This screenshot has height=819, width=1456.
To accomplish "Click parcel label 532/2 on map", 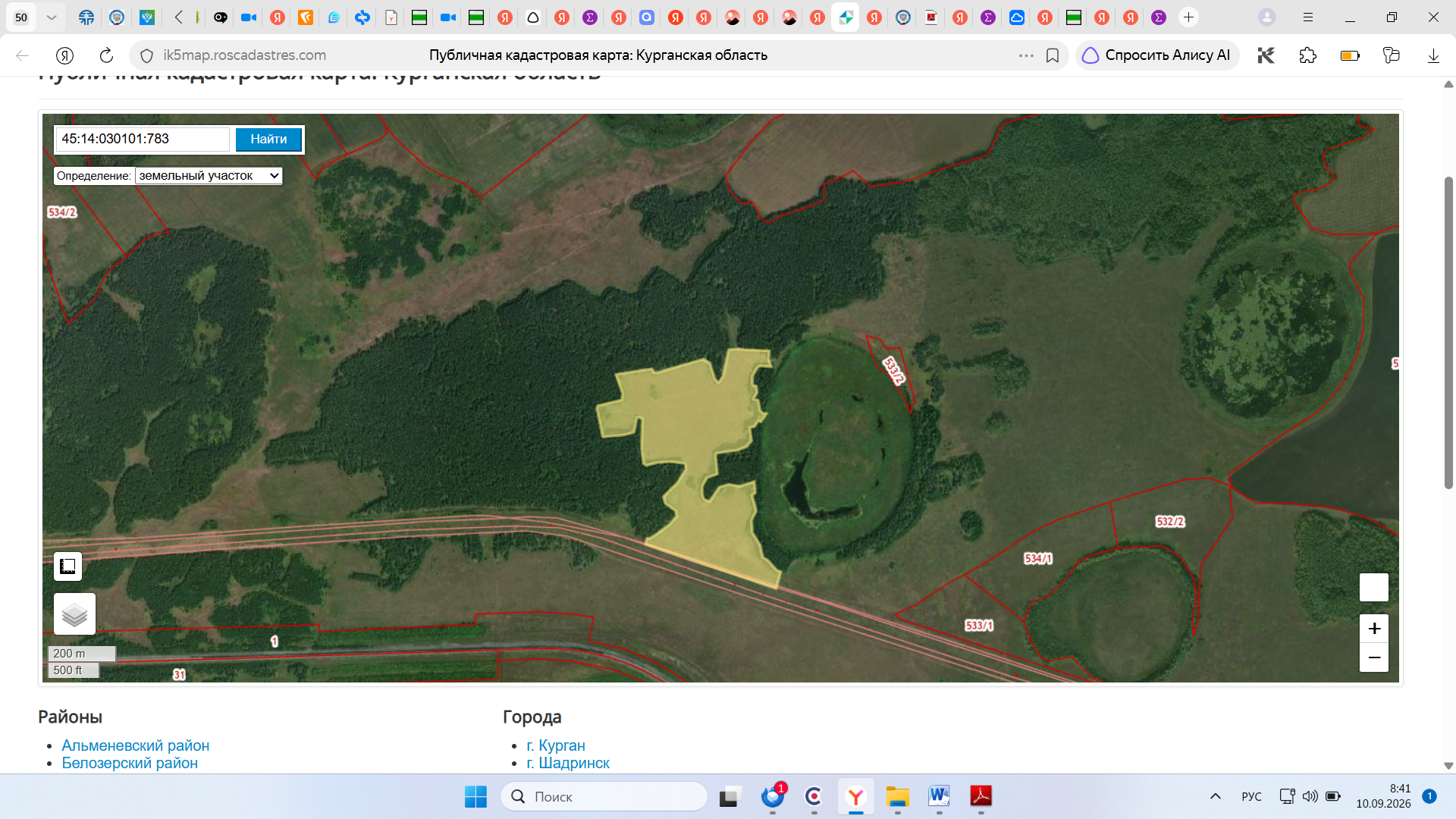I will 1170,522.
